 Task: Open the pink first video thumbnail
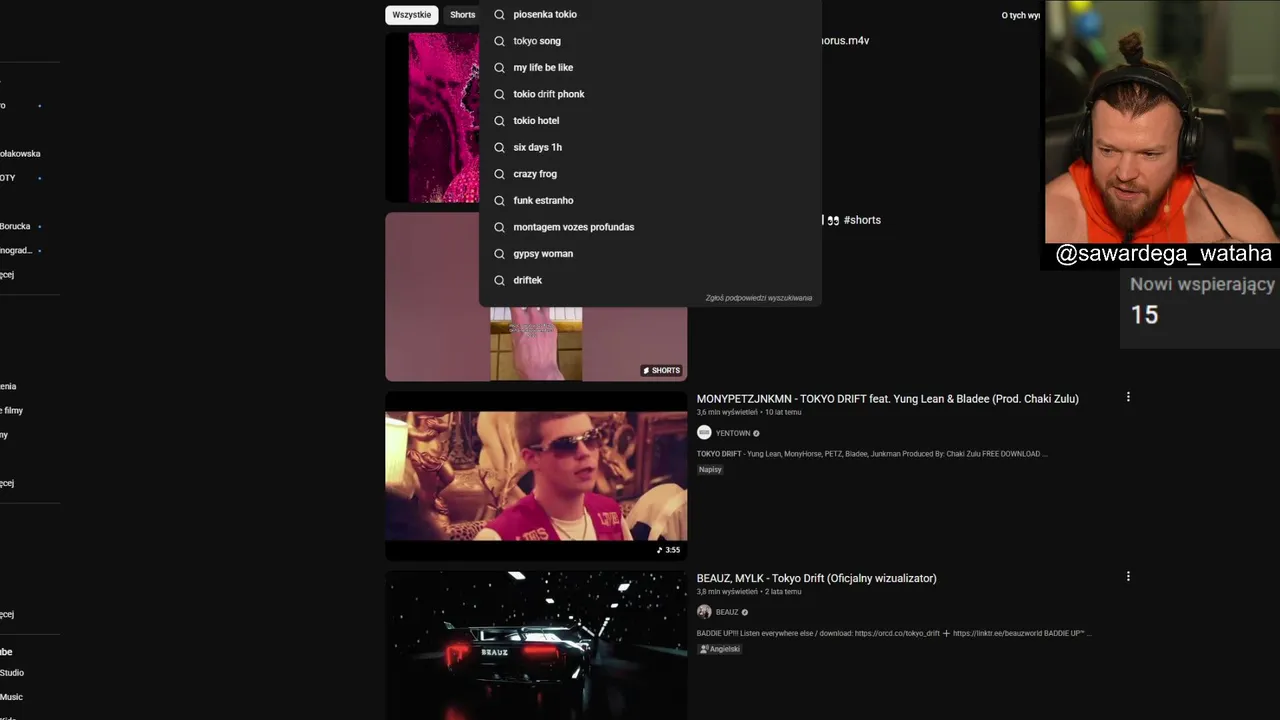coord(432,117)
